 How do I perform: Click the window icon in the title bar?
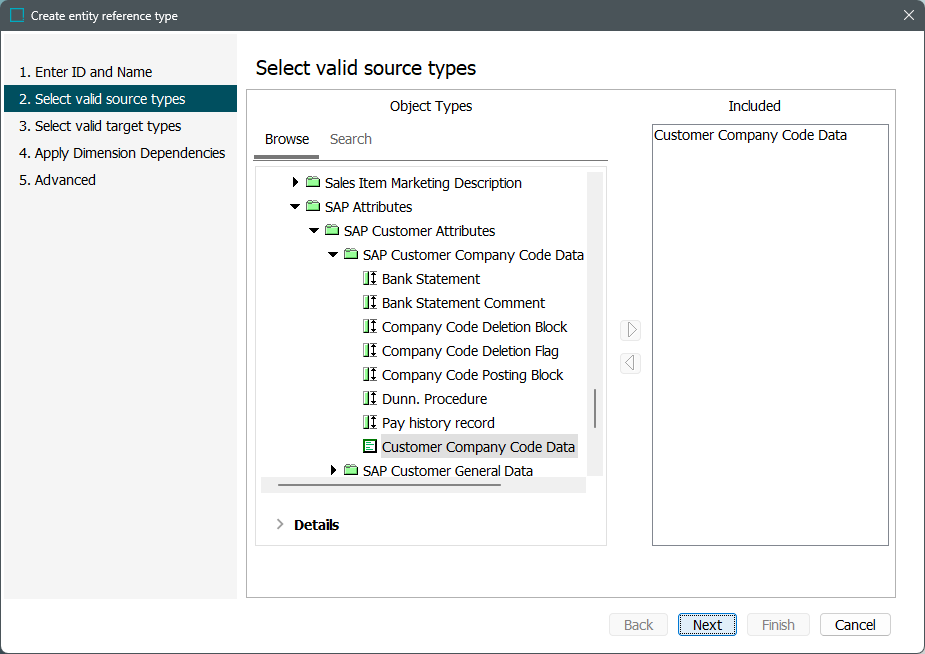(x=17, y=15)
